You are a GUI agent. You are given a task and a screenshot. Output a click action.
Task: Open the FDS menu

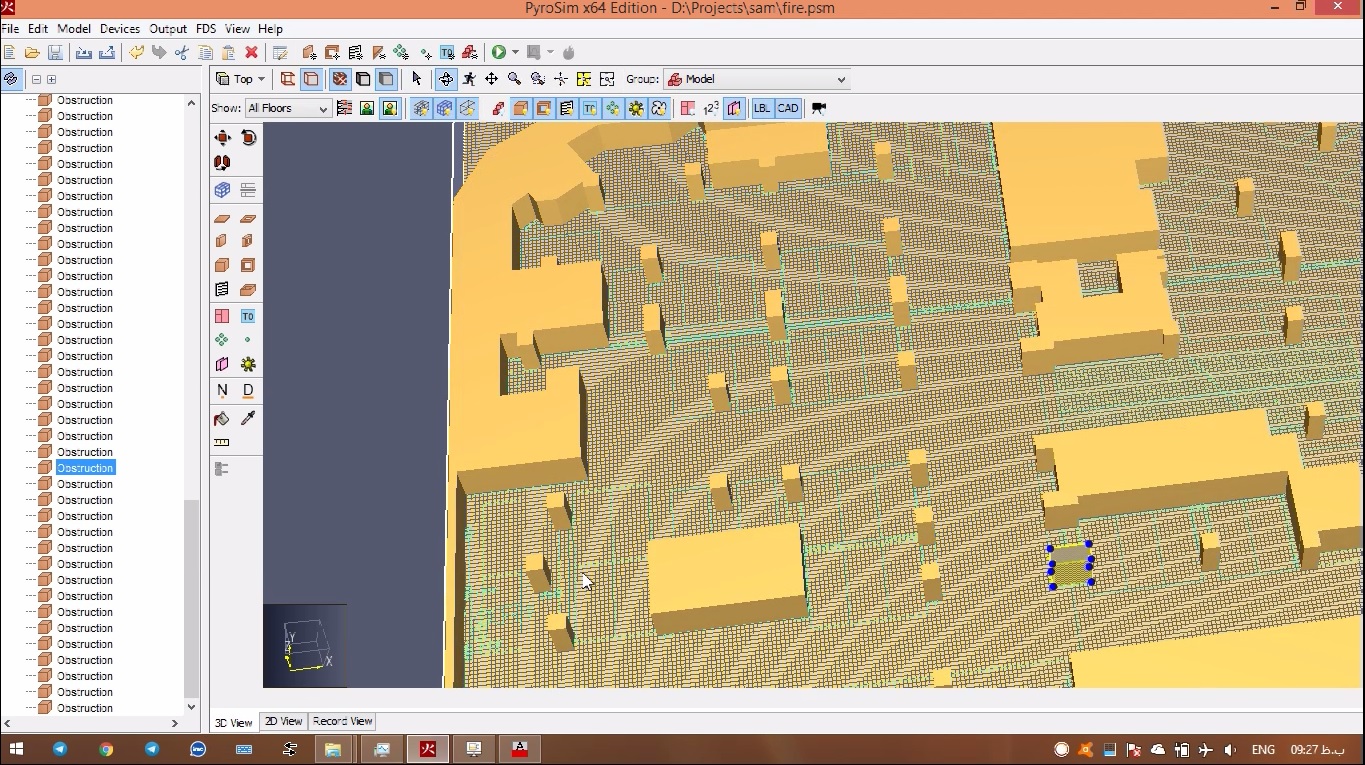tap(206, 29)
